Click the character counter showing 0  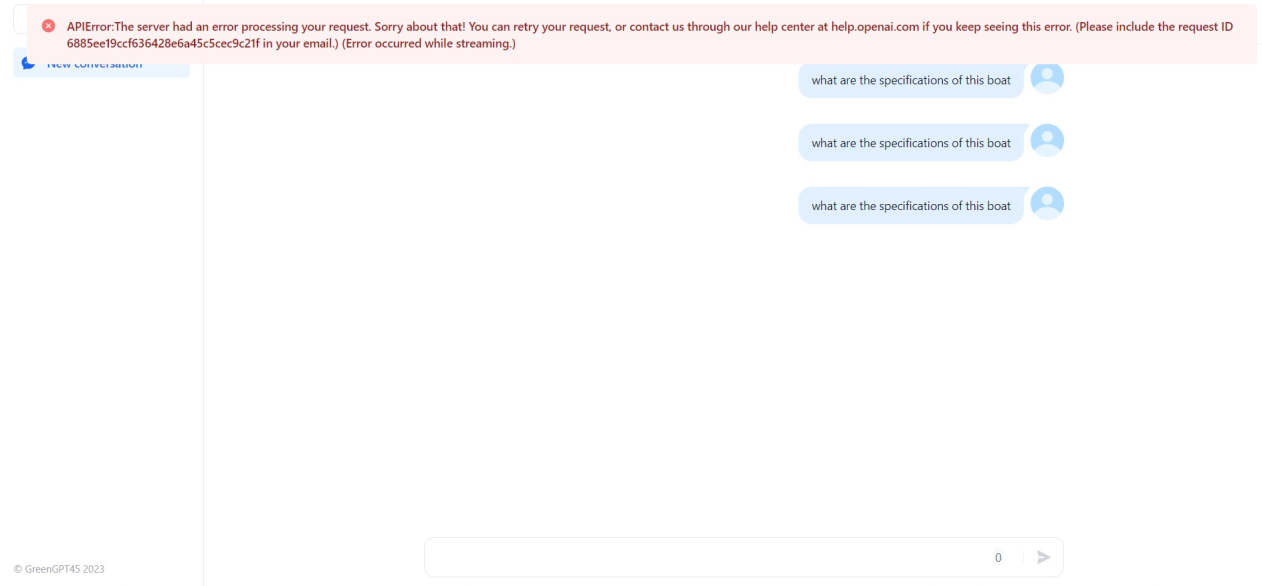[997, 557]
